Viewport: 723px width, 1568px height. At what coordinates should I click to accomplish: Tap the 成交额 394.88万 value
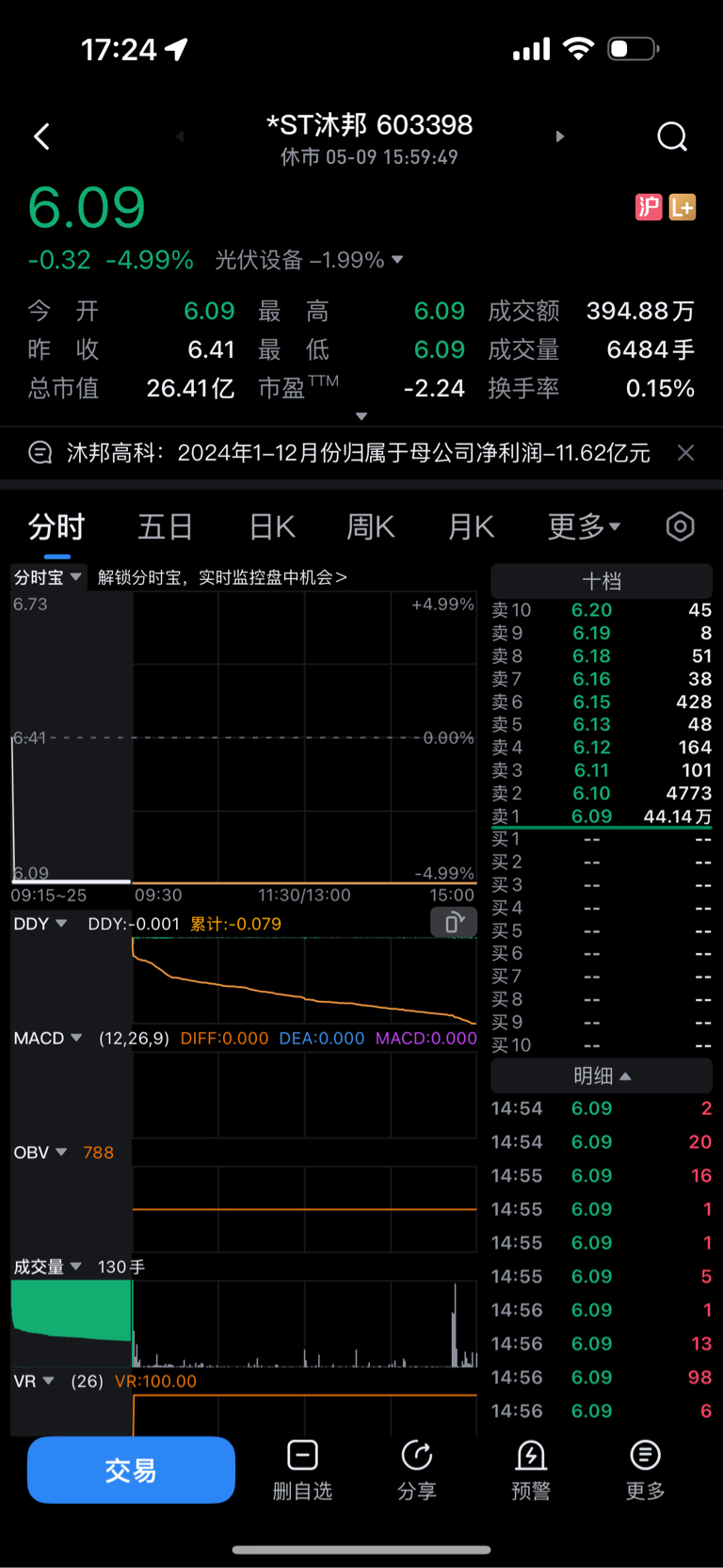coord(640,311)
